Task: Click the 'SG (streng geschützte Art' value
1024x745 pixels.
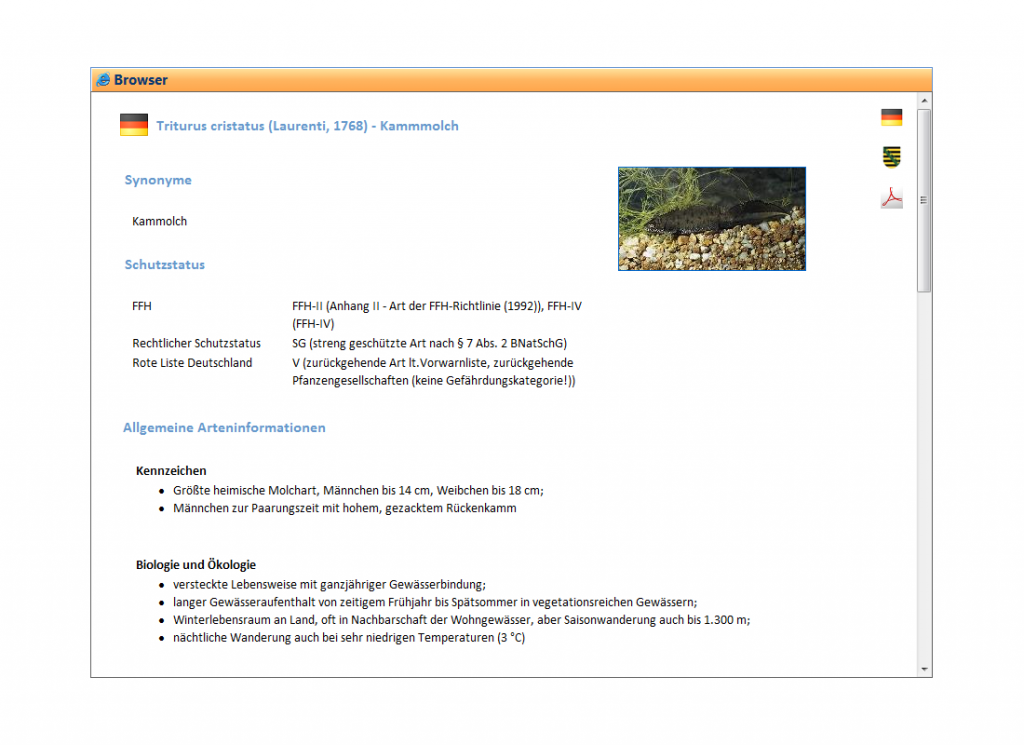Action: click(x=430, y=343)
